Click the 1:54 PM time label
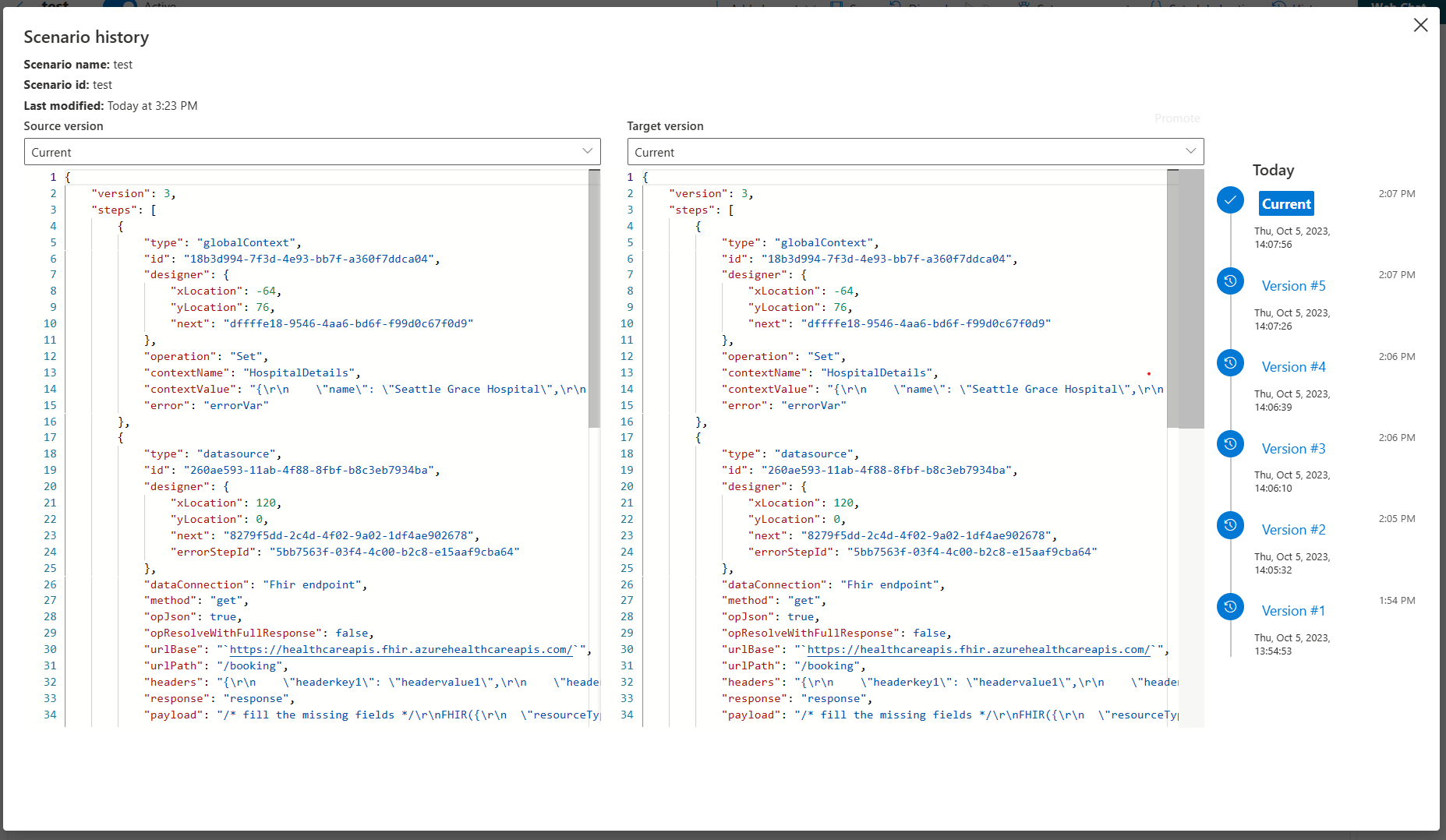Viewport: 1446px width, 840px height. click(1396, 601)
